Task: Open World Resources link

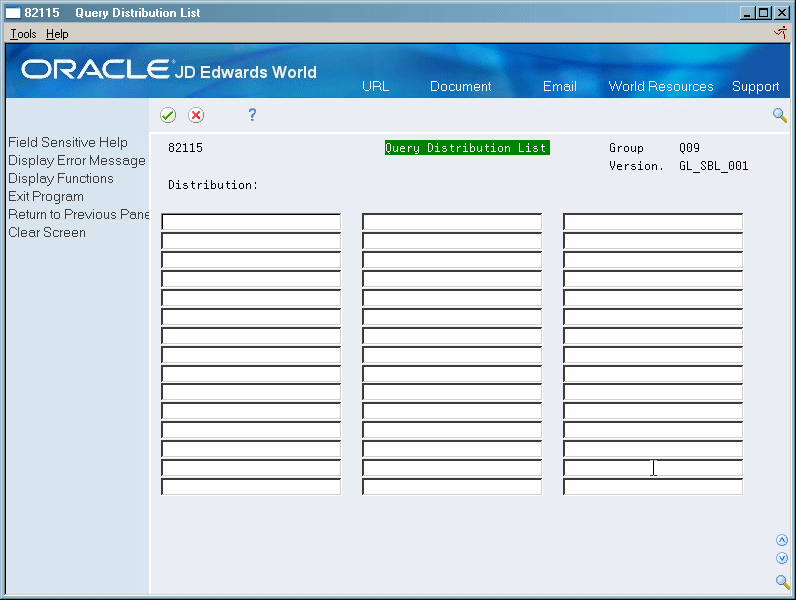Action: click(661, 86)
